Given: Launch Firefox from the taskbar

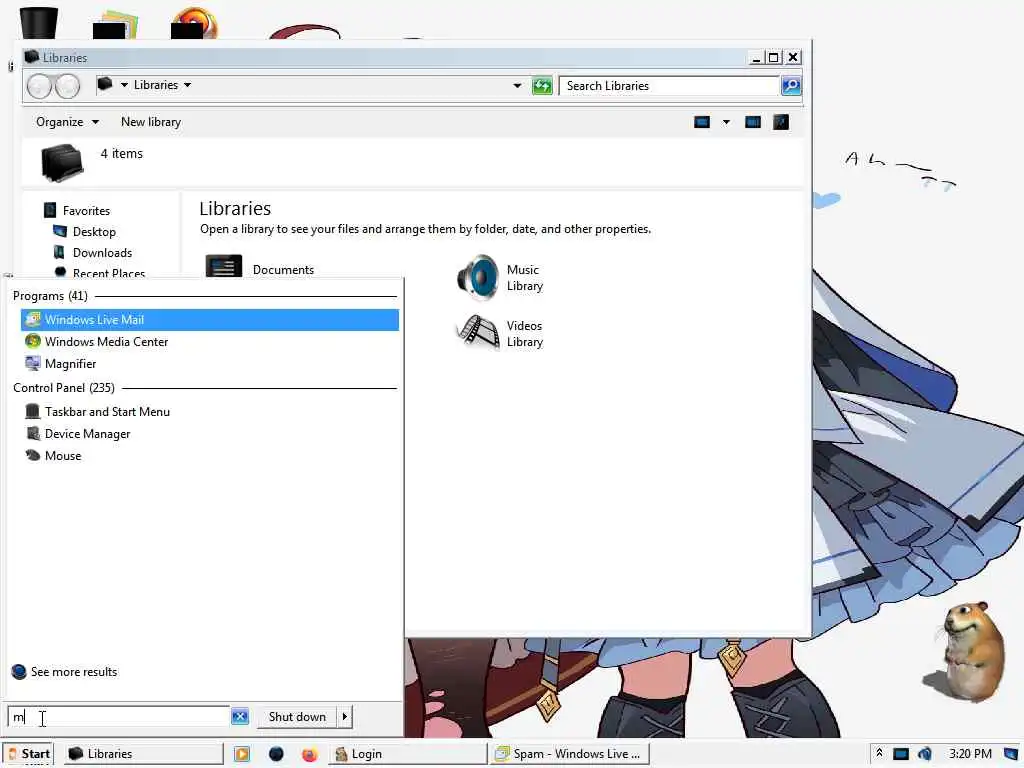Looking at the screenshot, I should (310, 754).
